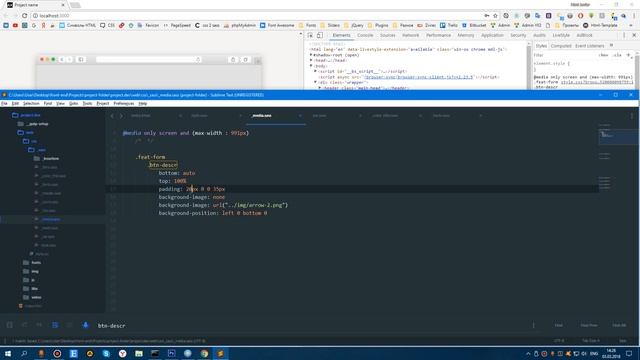Switch to Chrome in the taskbar
Image resolution: width=640 pixels, height=360 pixels.
click(x=204, y=353)
